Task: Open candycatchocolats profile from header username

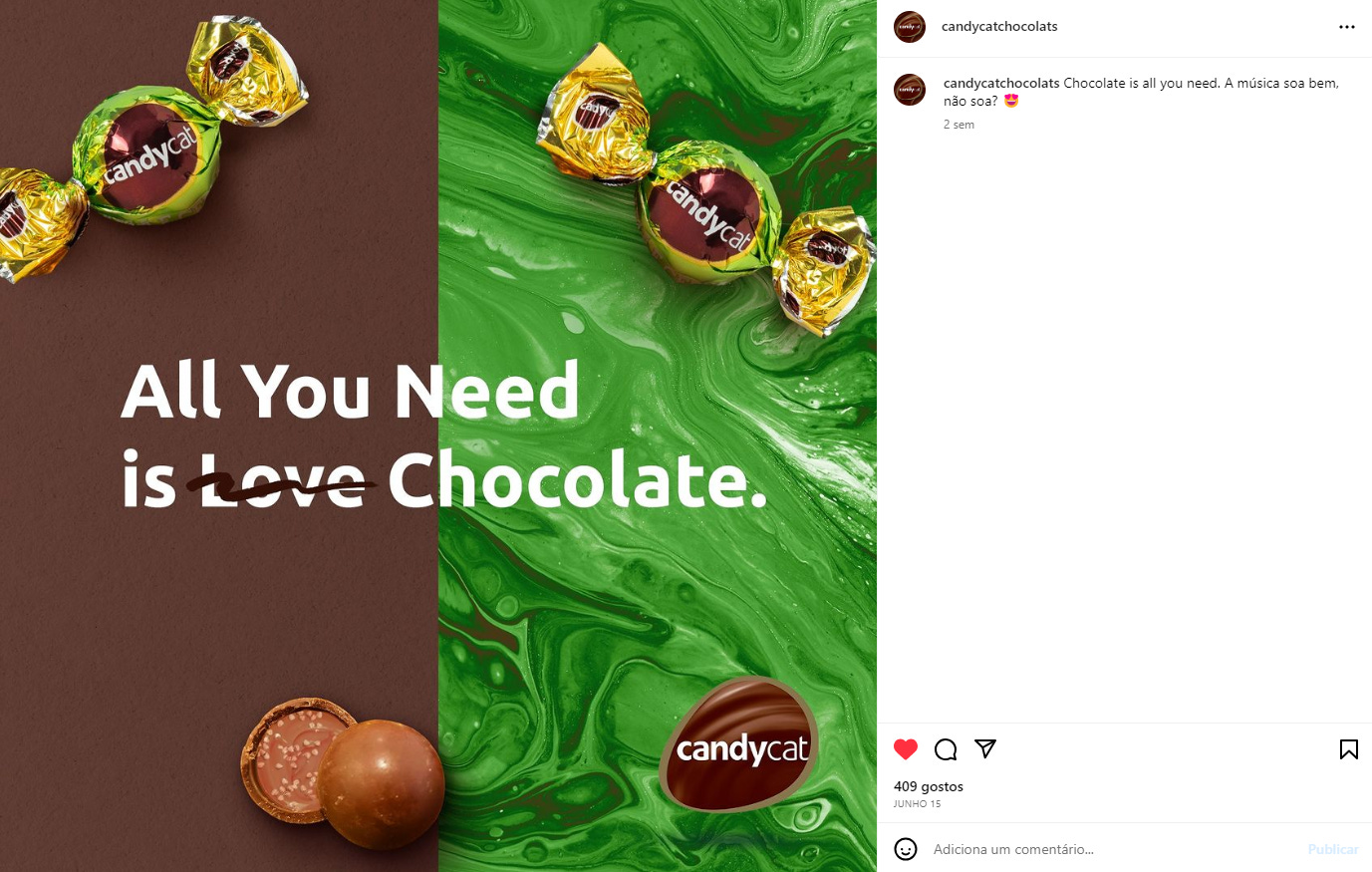Action: [999, 27]
